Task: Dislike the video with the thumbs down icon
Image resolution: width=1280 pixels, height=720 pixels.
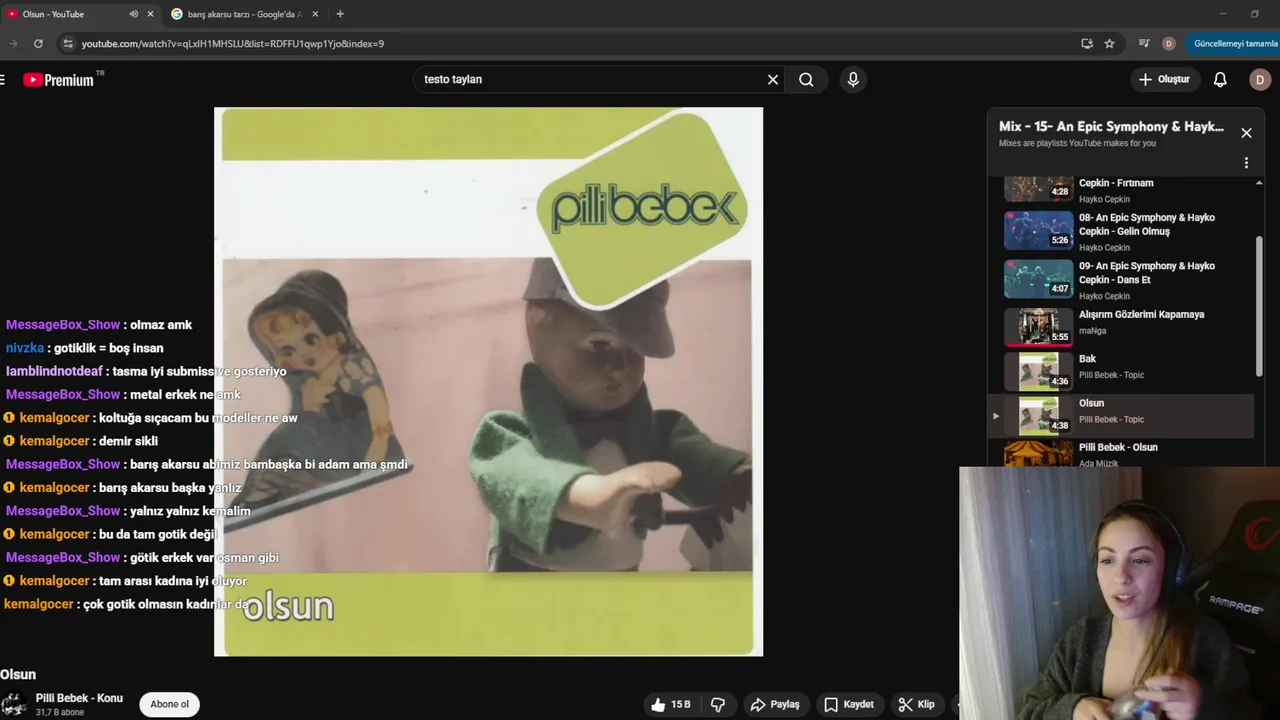Action: tap(718, 704)
